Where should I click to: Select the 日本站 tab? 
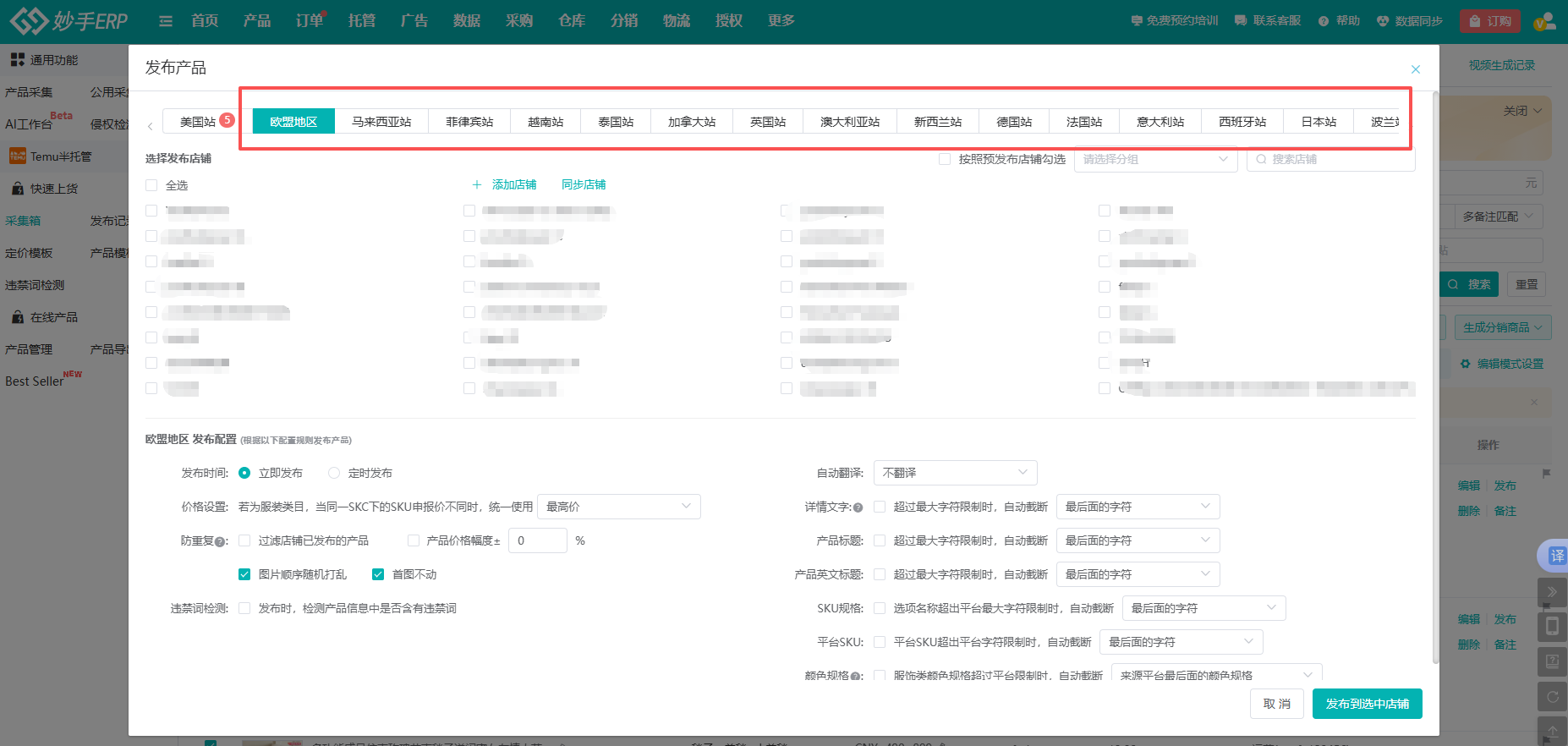pyautogui.click(x=1318, y=122)
